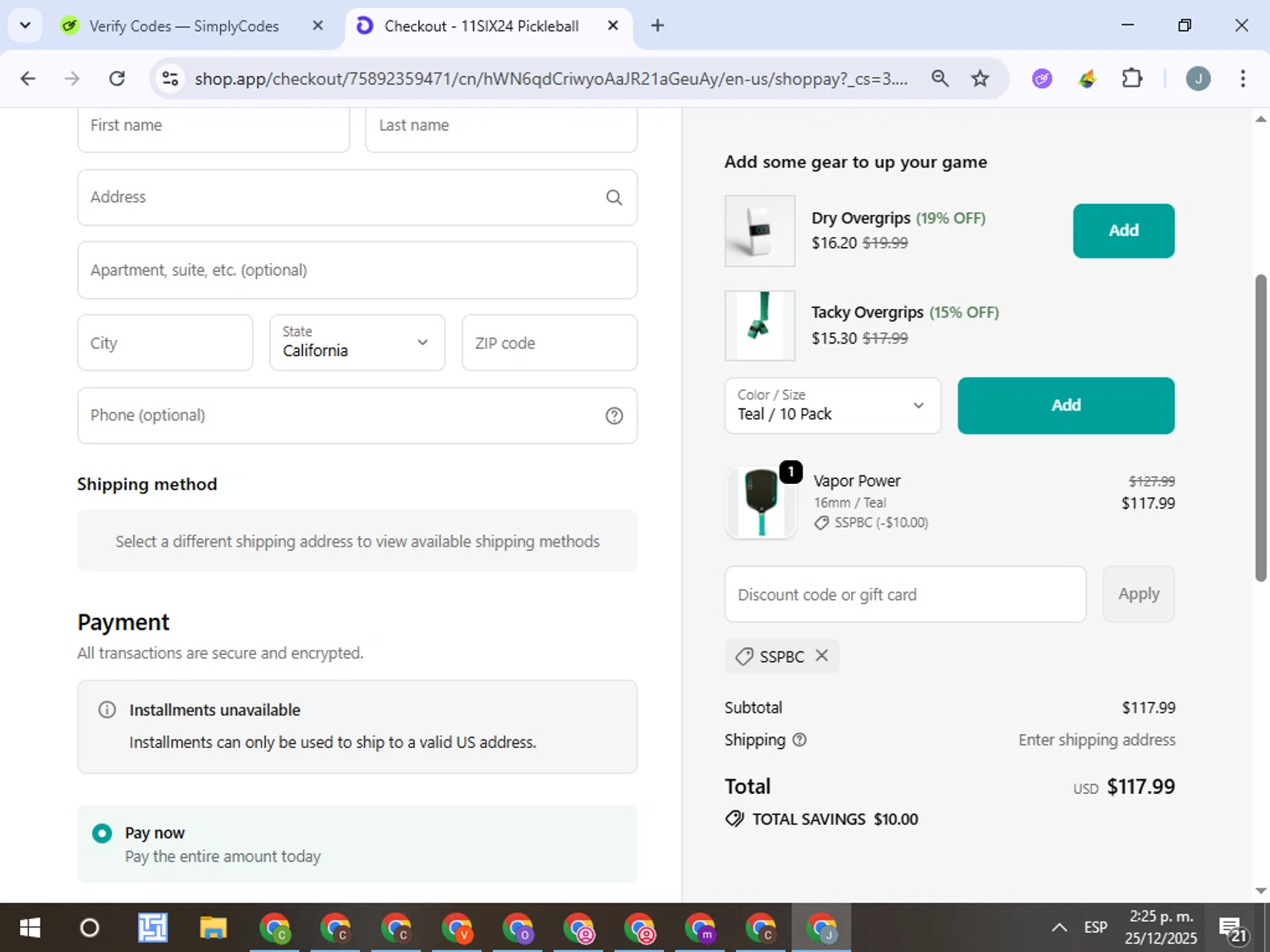Viewport: 1270px width, 952px height.
Task: Click the shipping info question mark icon
Action: coord(799,740)
